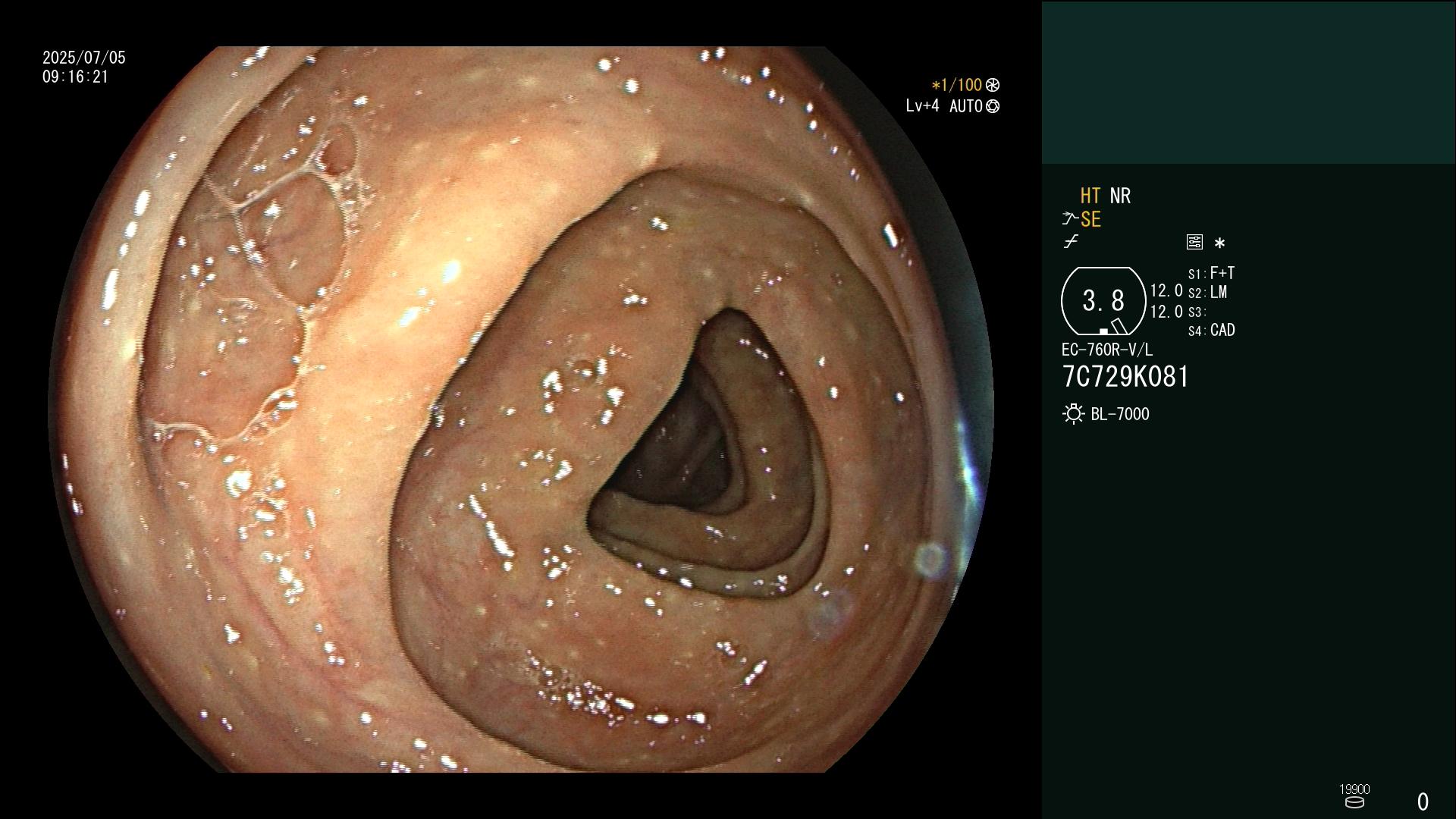Click the S4 switch assignment CAD

pyautogui.click(x=1212, y=330)
